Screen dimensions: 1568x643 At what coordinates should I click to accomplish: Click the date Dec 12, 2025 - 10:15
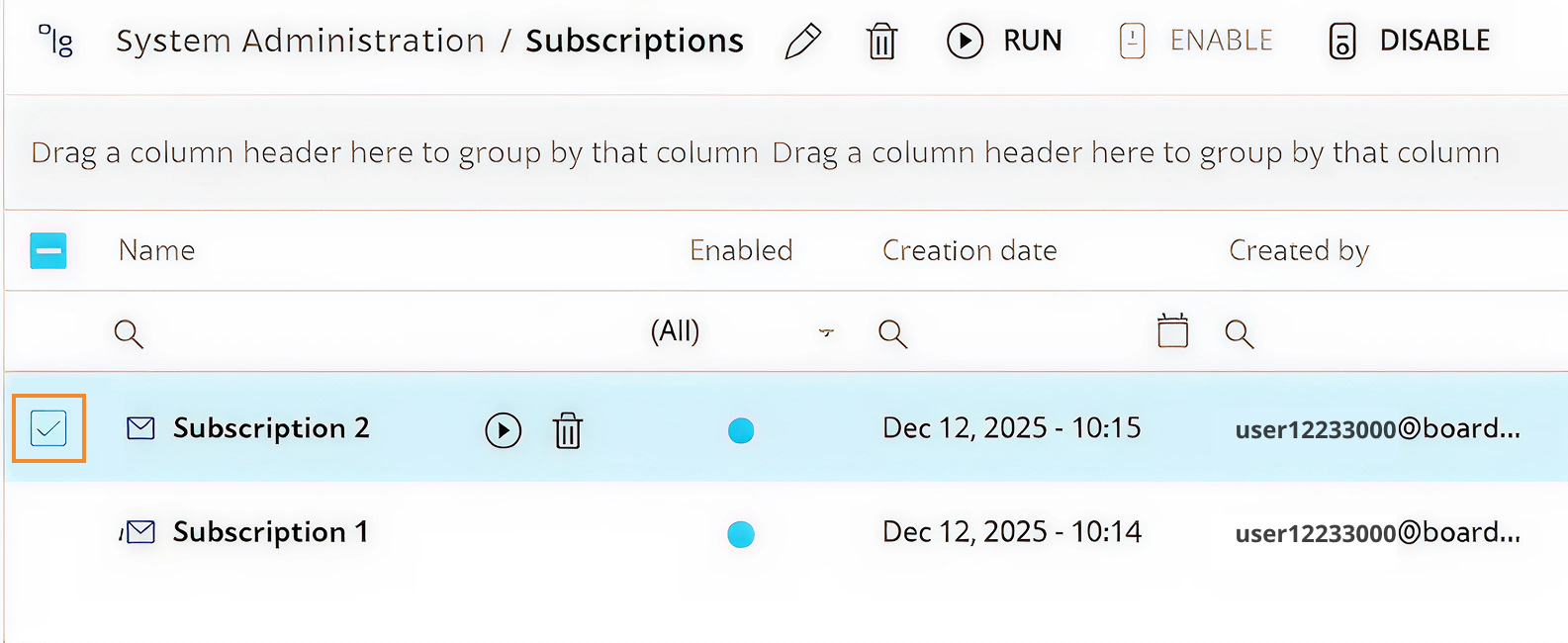point(1012,428)
